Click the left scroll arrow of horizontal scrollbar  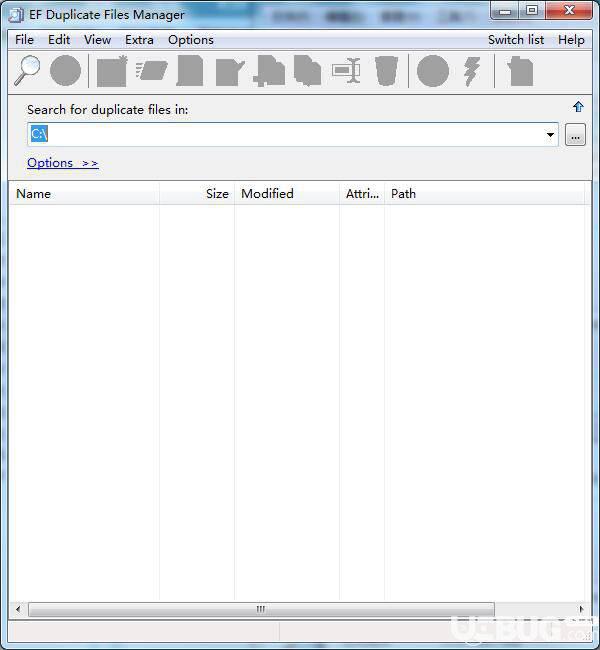pyautogui.click(x=18, y=609)
